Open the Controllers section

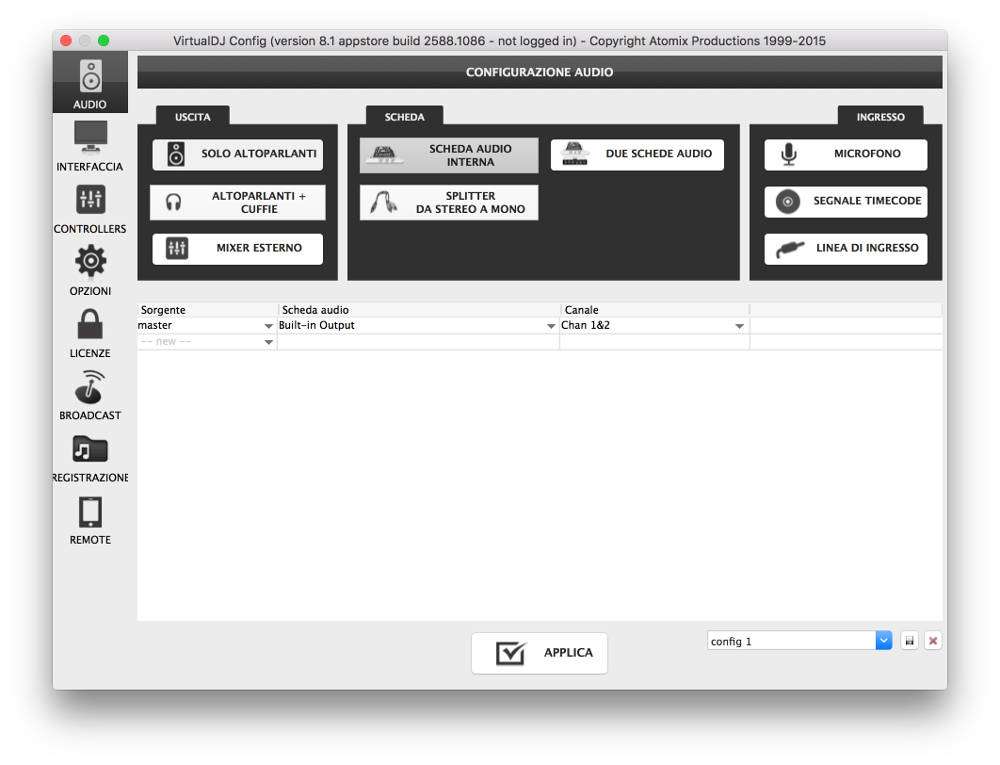[x=90, y=208]
